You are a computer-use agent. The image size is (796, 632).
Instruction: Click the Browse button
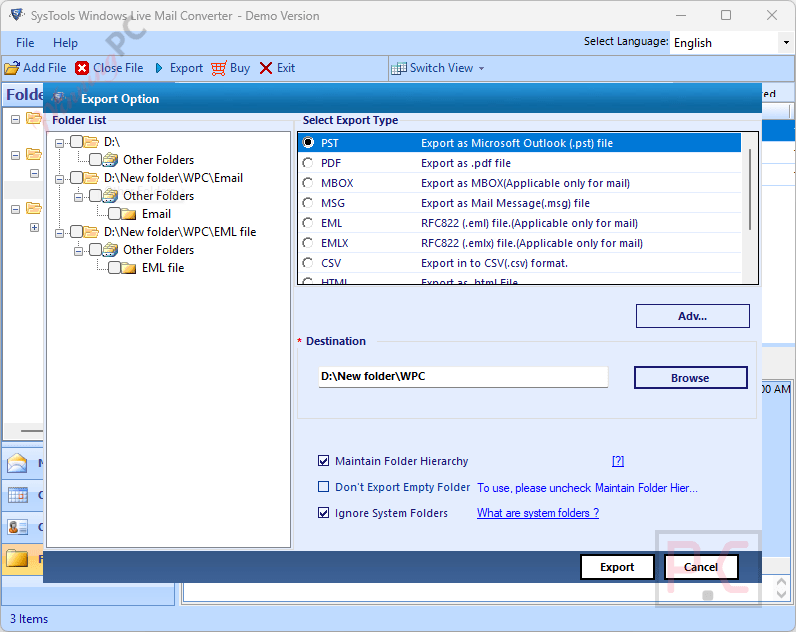tap(690, 378)
